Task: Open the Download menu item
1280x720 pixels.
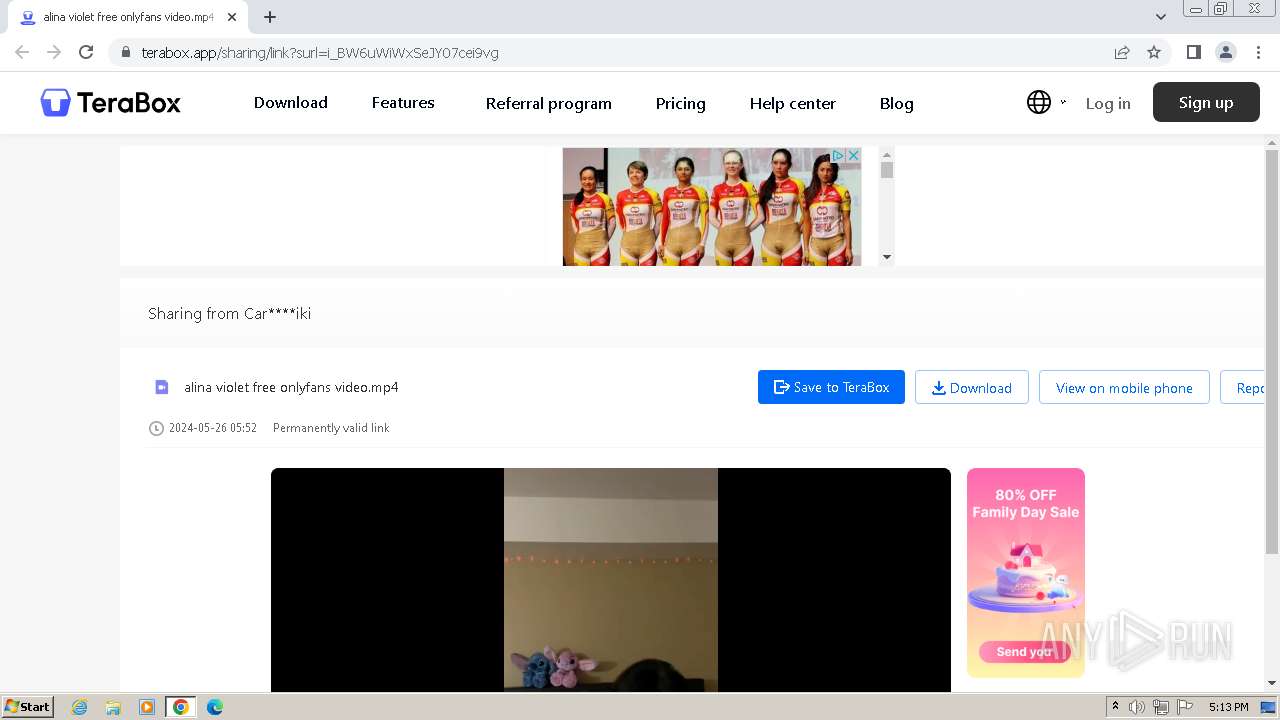Action: click(x=290, y=103)
